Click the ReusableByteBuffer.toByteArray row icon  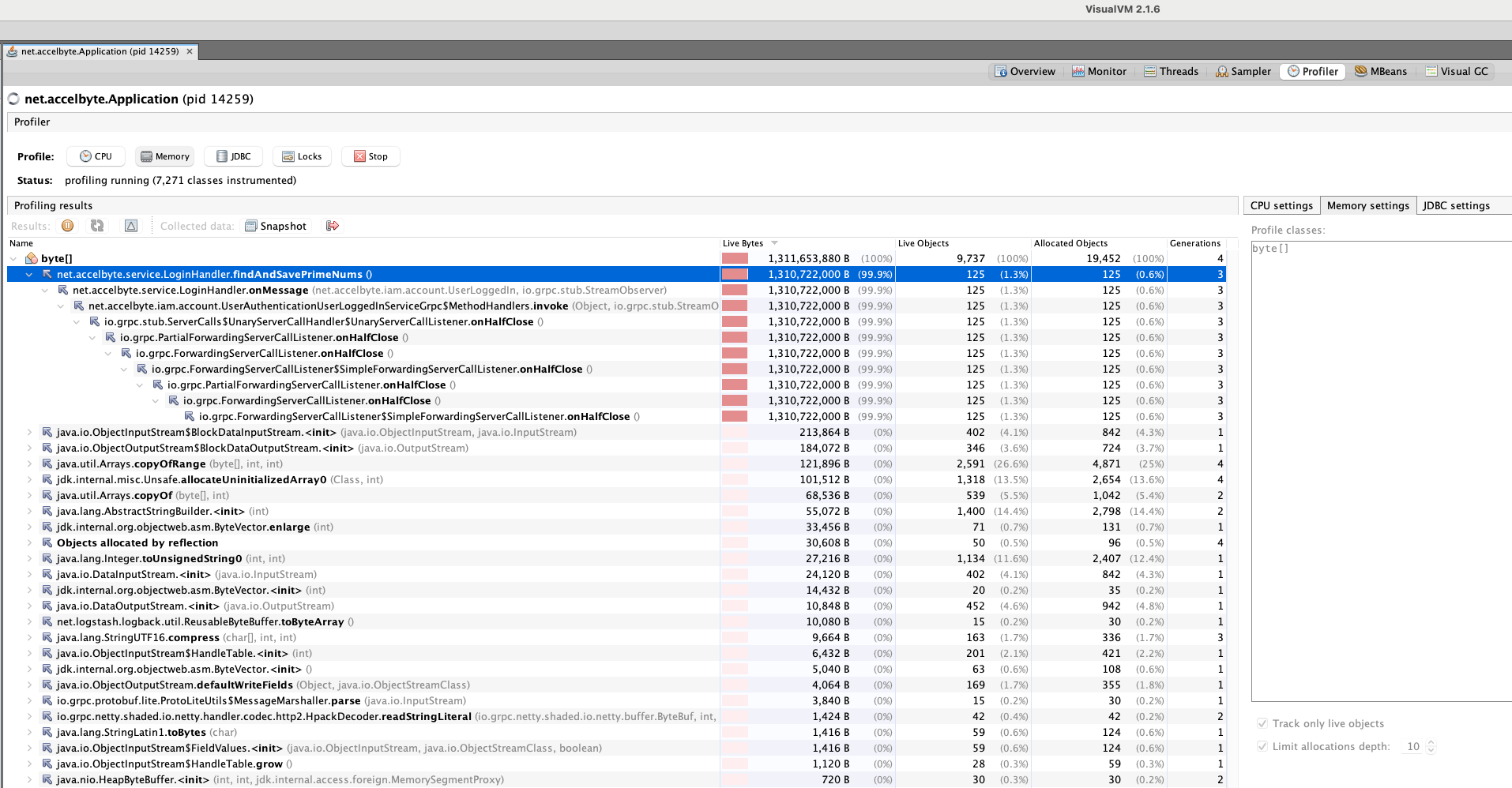[47, 621]
